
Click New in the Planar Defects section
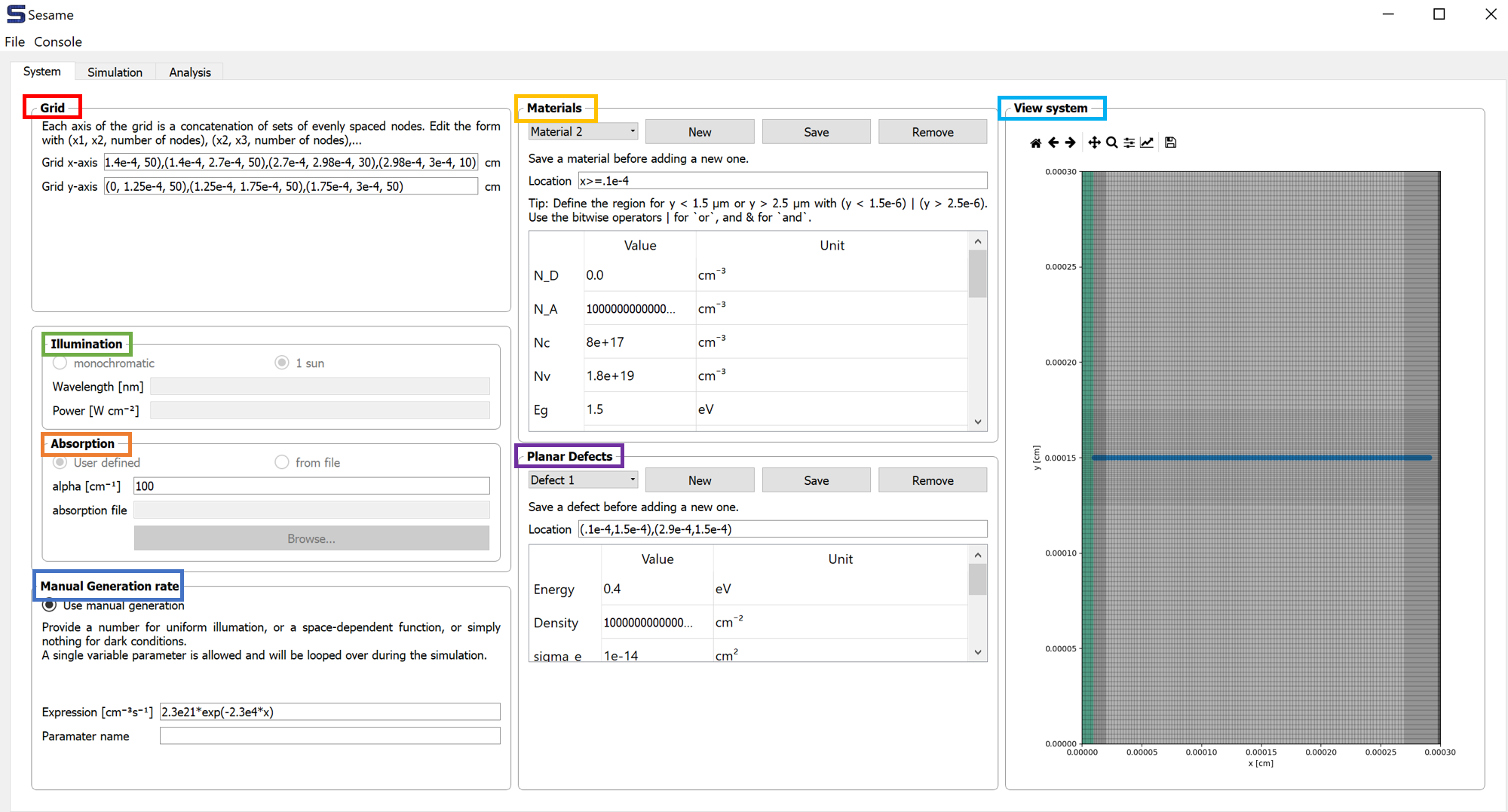(700, 480)
